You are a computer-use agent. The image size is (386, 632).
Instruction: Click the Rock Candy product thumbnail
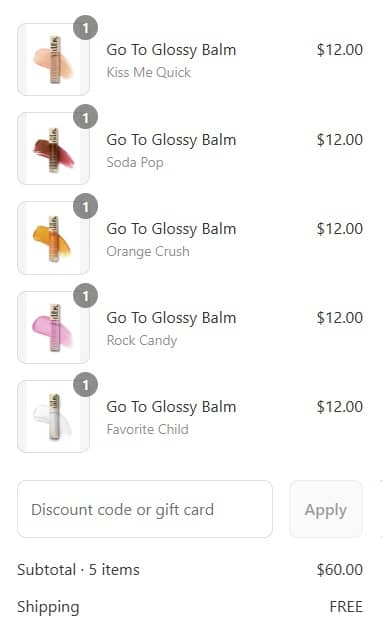coord(53,327)
